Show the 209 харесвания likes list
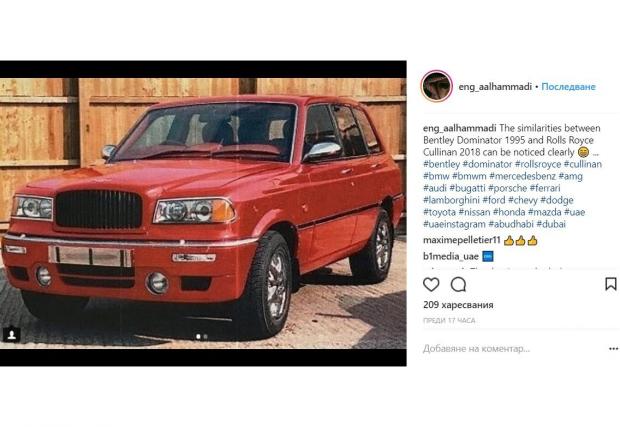This screenshot has height=427, width=620. [x=458, y=305]
